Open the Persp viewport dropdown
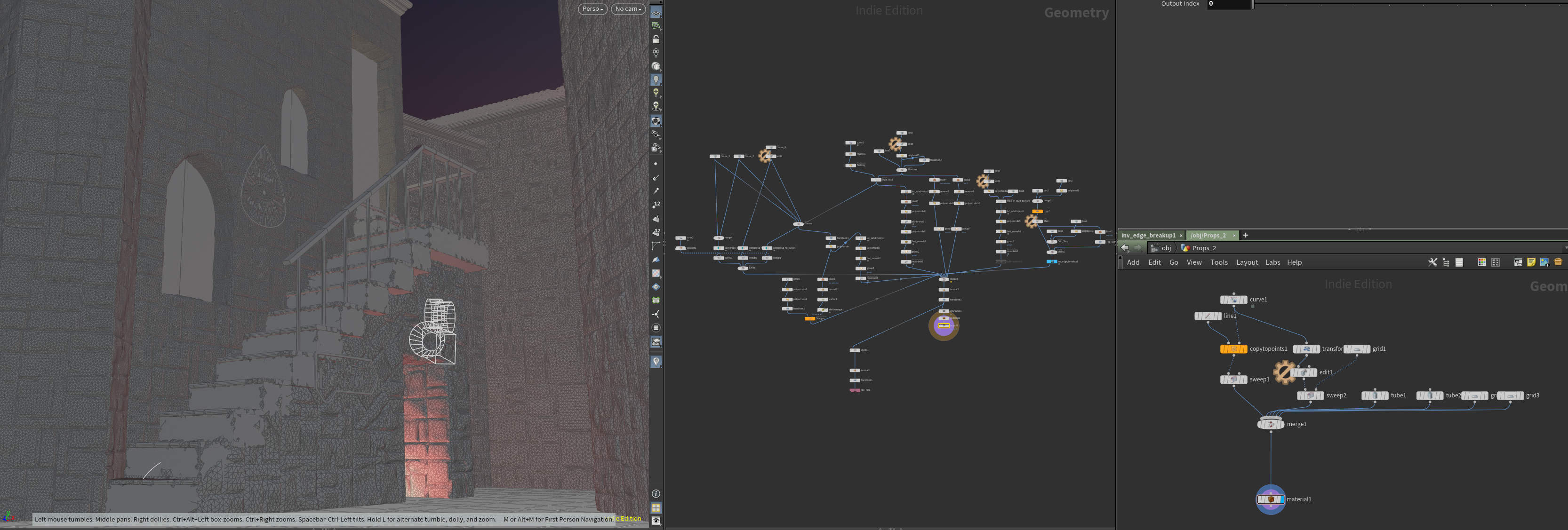The image size is (1568, 530). point(592,8)
